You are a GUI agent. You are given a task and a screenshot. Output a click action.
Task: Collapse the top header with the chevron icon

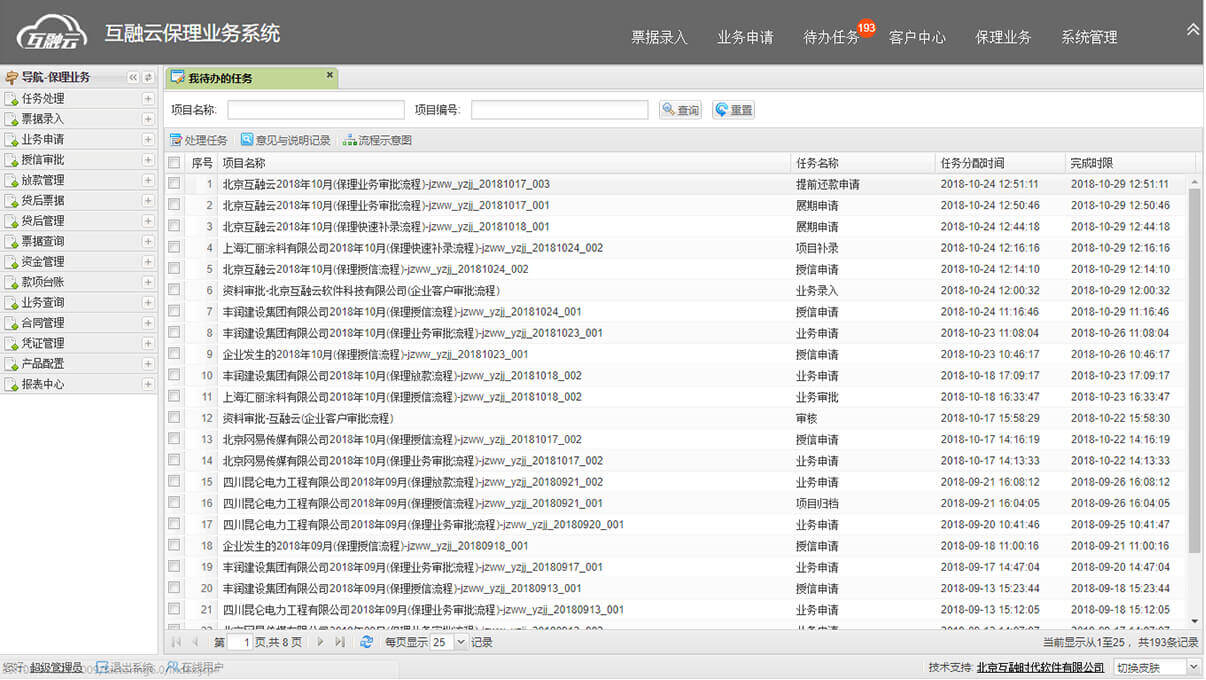point(1192,30)
